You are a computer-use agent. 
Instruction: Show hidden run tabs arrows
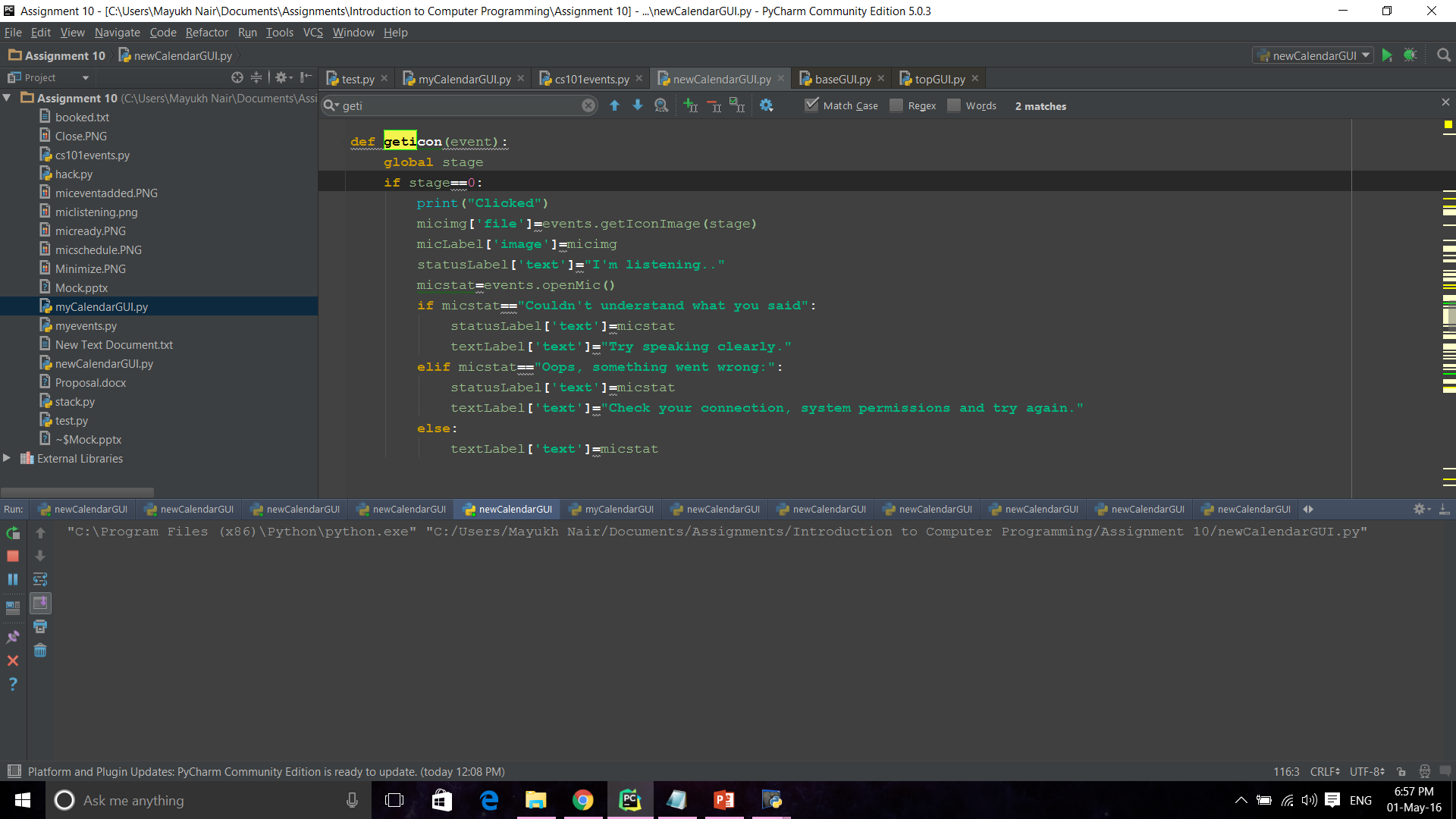[x=1308, y=509]
